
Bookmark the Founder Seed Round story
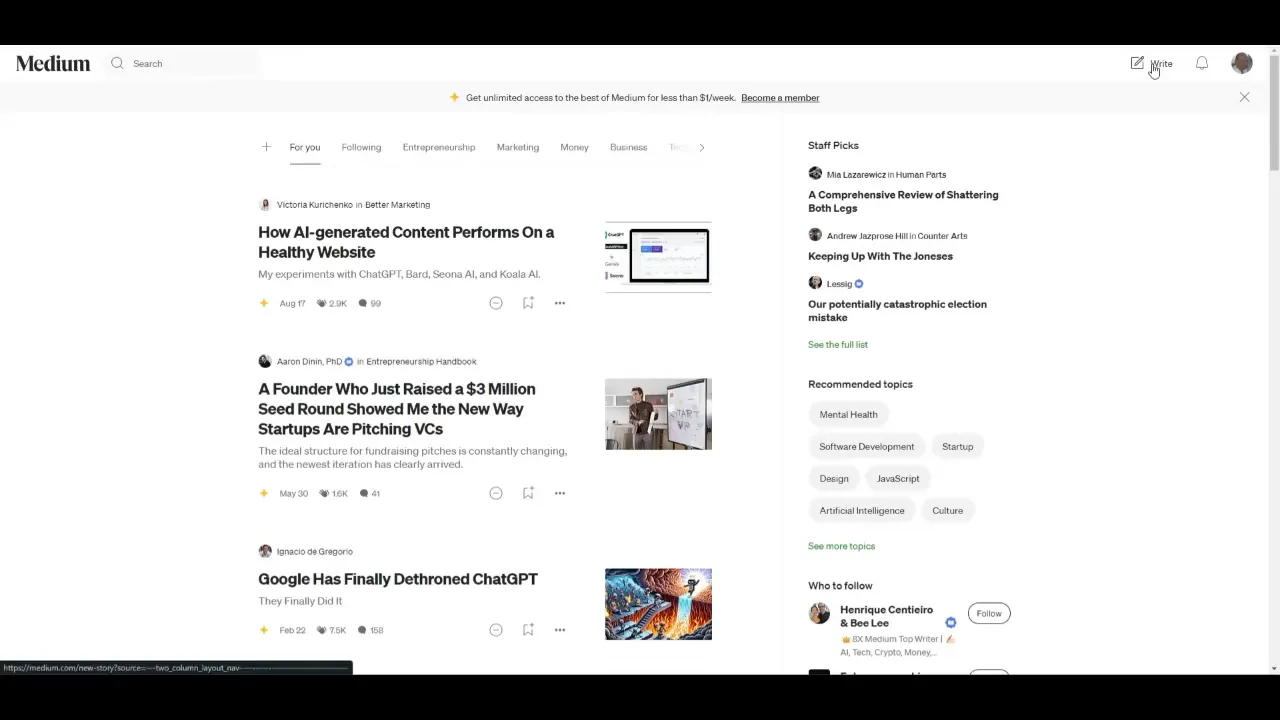(528, 493)
